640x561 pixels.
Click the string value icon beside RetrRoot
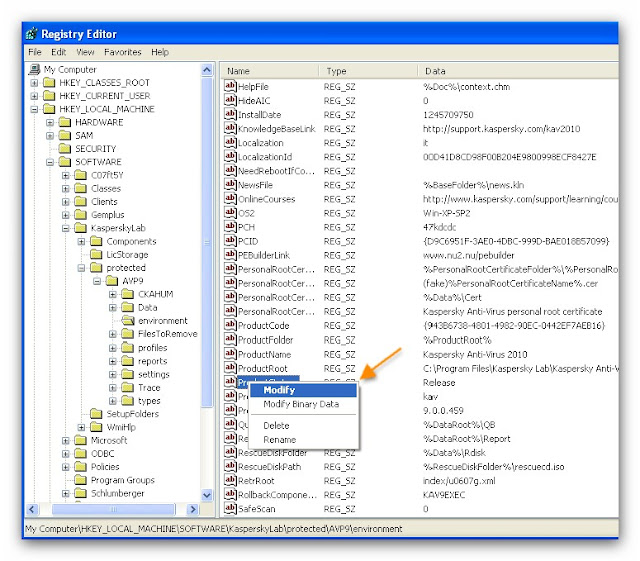pyautogui.click(x=230, y=481)
